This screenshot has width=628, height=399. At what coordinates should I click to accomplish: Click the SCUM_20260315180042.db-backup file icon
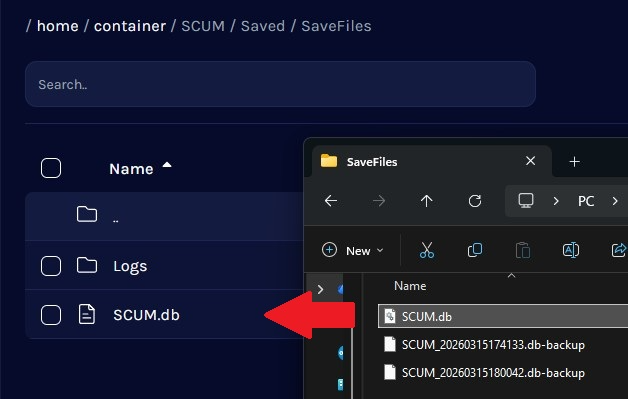390,372
